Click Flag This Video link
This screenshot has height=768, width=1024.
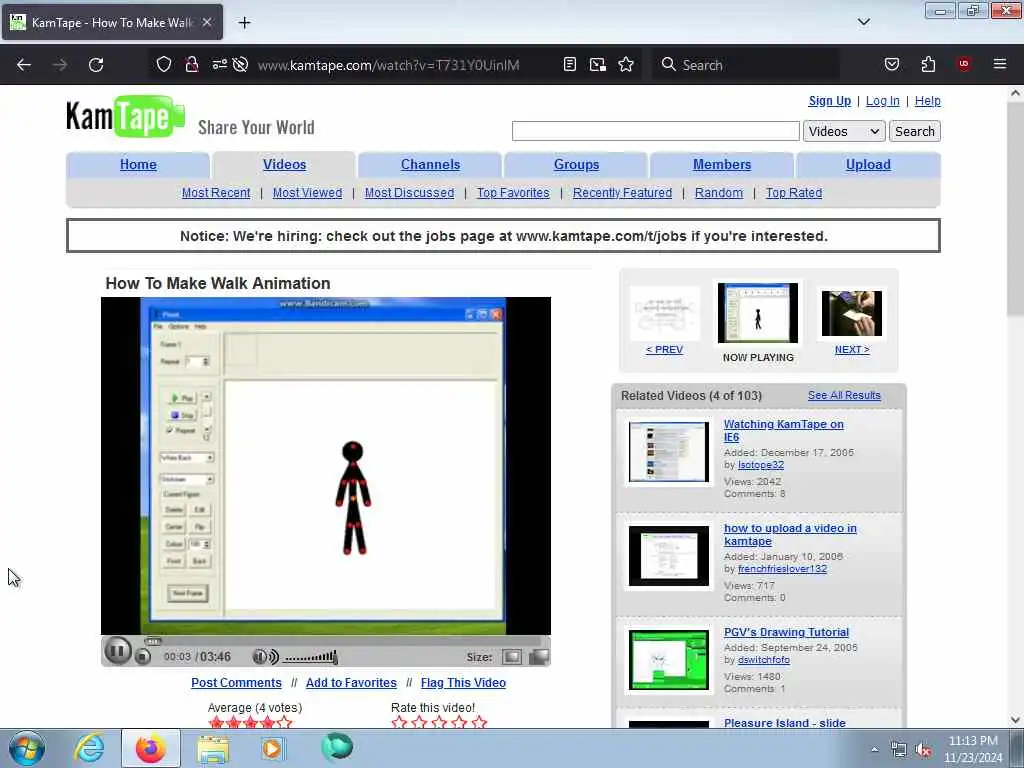click(463, 682)
